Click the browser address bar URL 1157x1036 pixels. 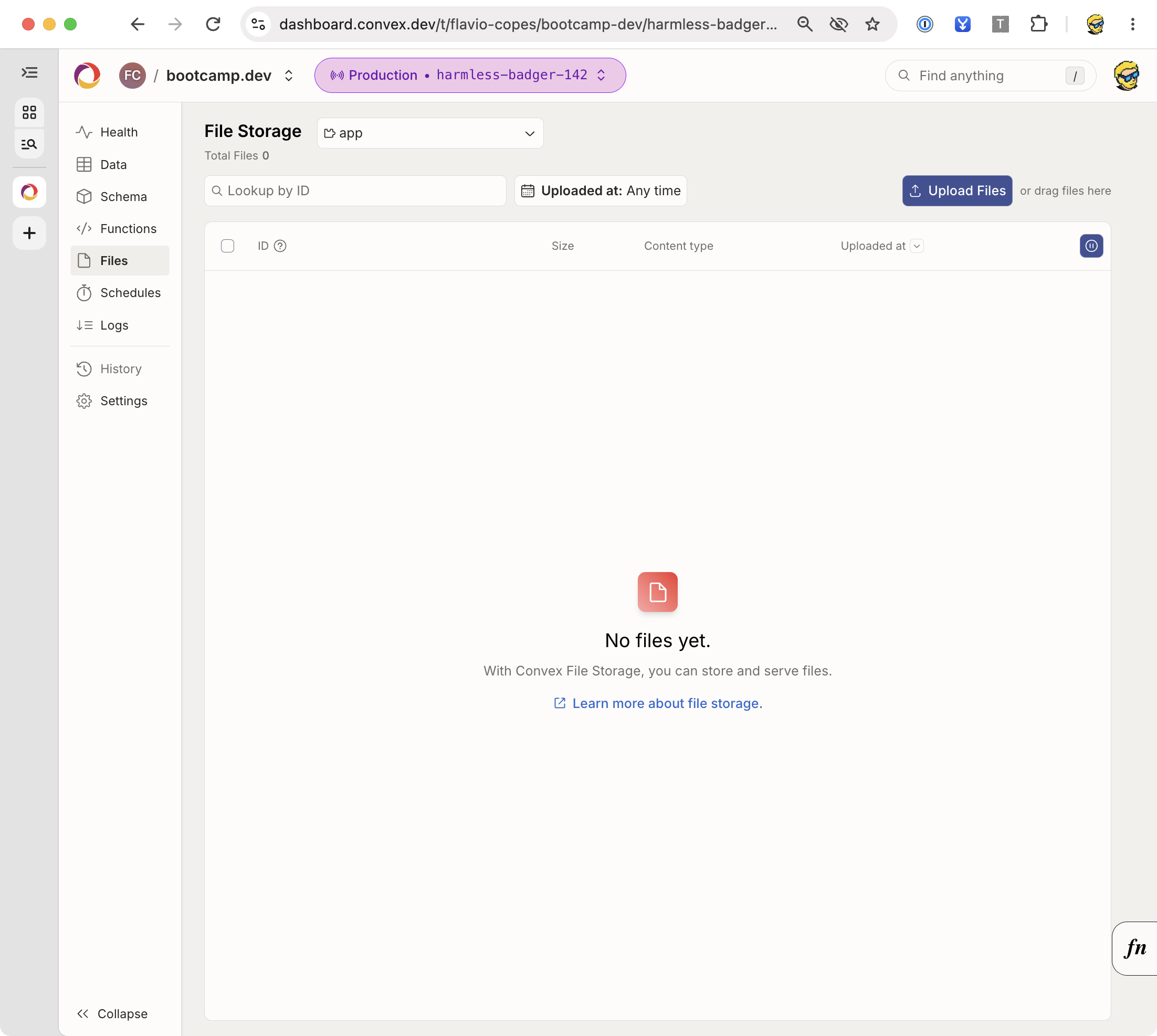(528, 24)
